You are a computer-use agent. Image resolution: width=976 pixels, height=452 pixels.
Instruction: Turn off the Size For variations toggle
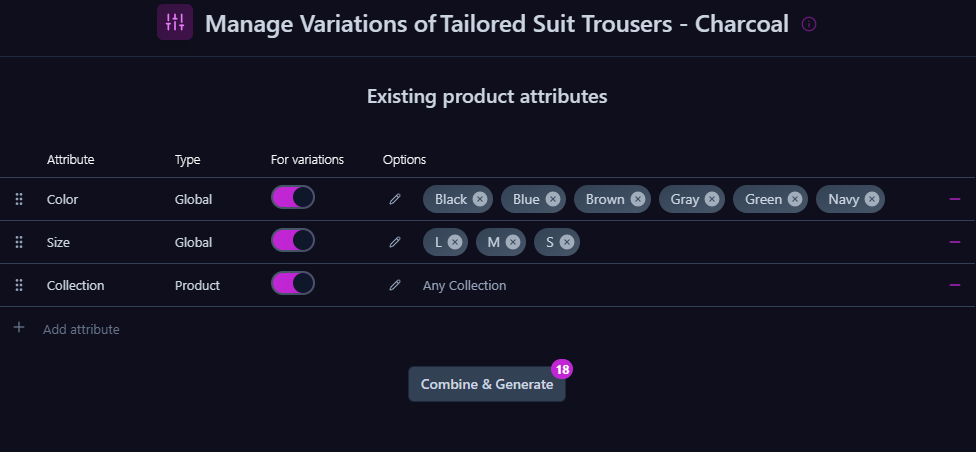tap(293, 241)
